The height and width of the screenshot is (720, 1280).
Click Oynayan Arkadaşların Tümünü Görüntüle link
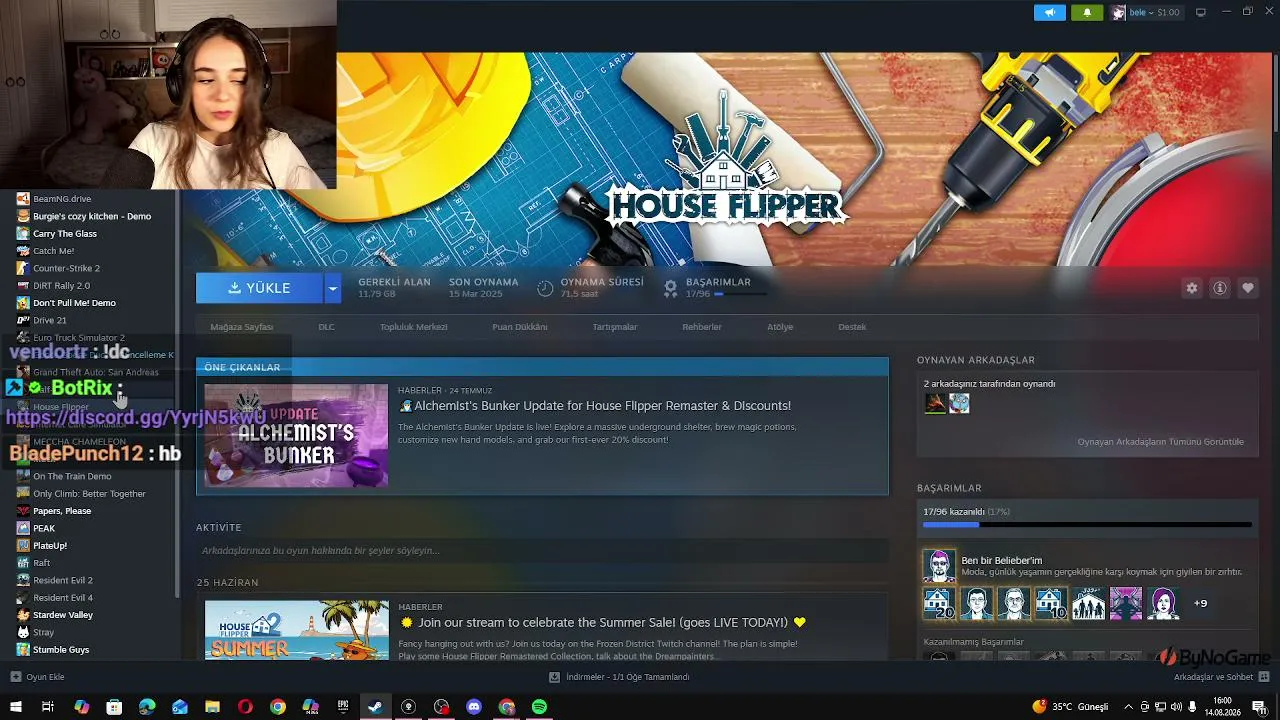click(x=1160, y=442)
